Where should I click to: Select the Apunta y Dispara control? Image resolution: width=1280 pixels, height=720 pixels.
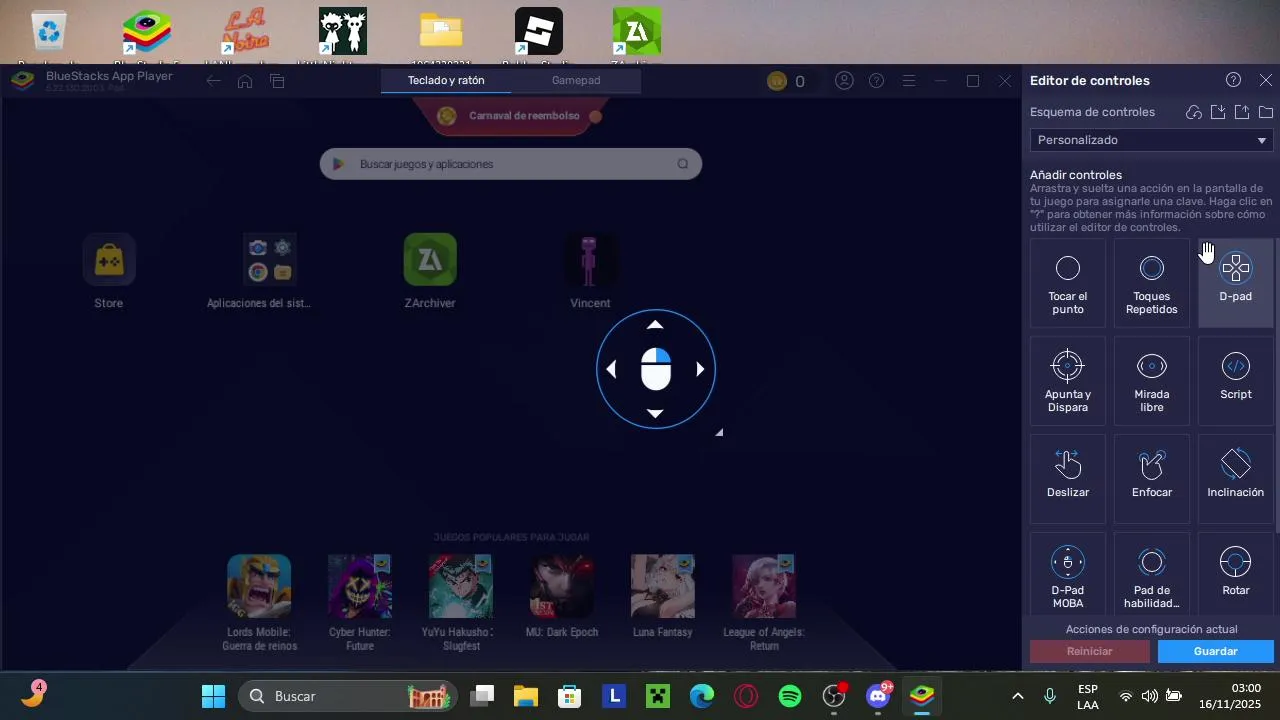click(x=1068, y=381)
